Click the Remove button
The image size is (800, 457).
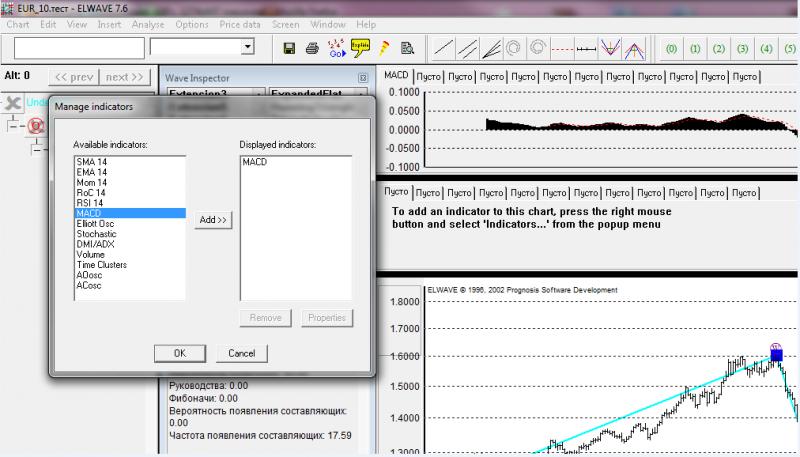[x=265, y=318]
